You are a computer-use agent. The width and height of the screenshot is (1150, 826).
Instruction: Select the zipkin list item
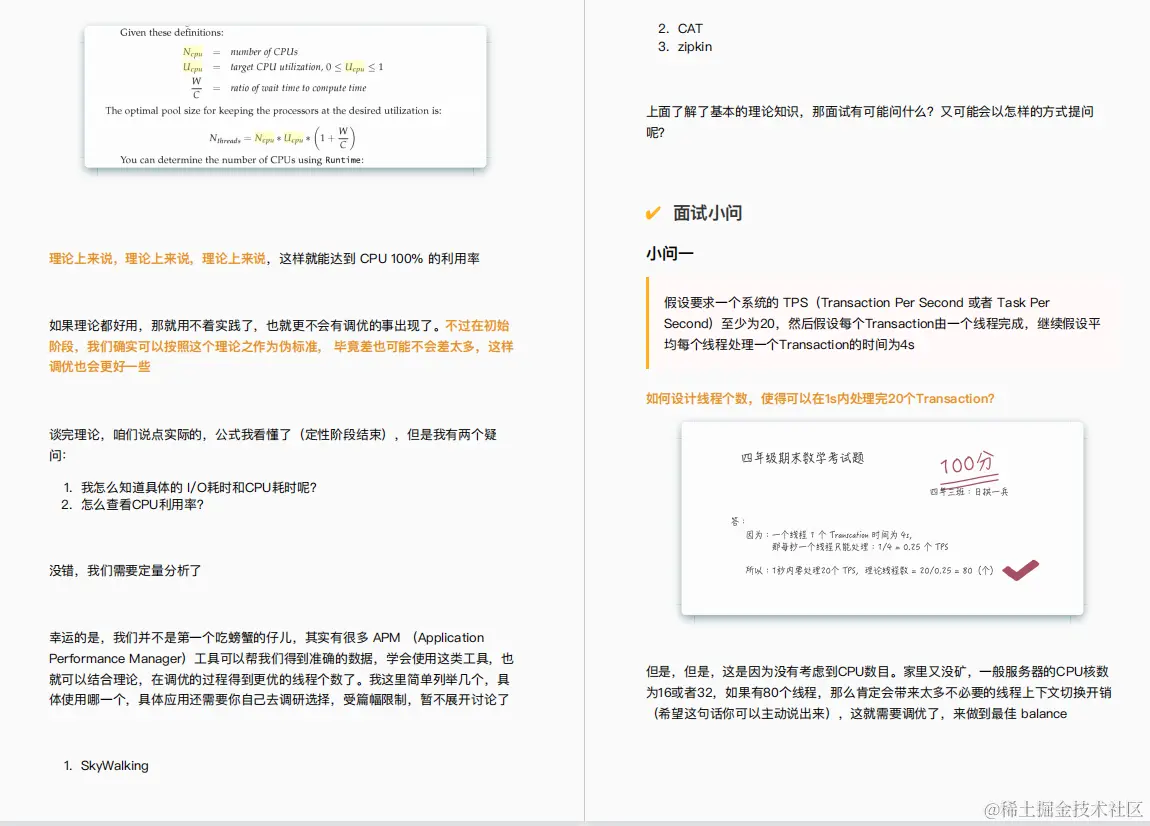[x=693, y=46]
